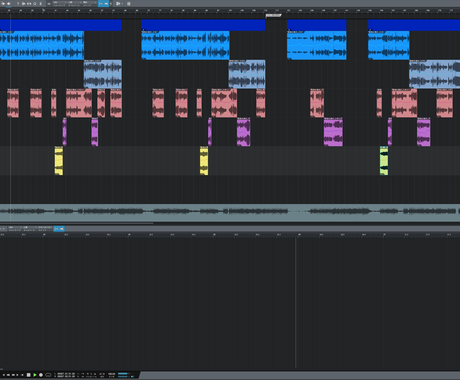Click the tempo field in the transport bar
This screenshot has height=380, width=460.
[111, 374]
